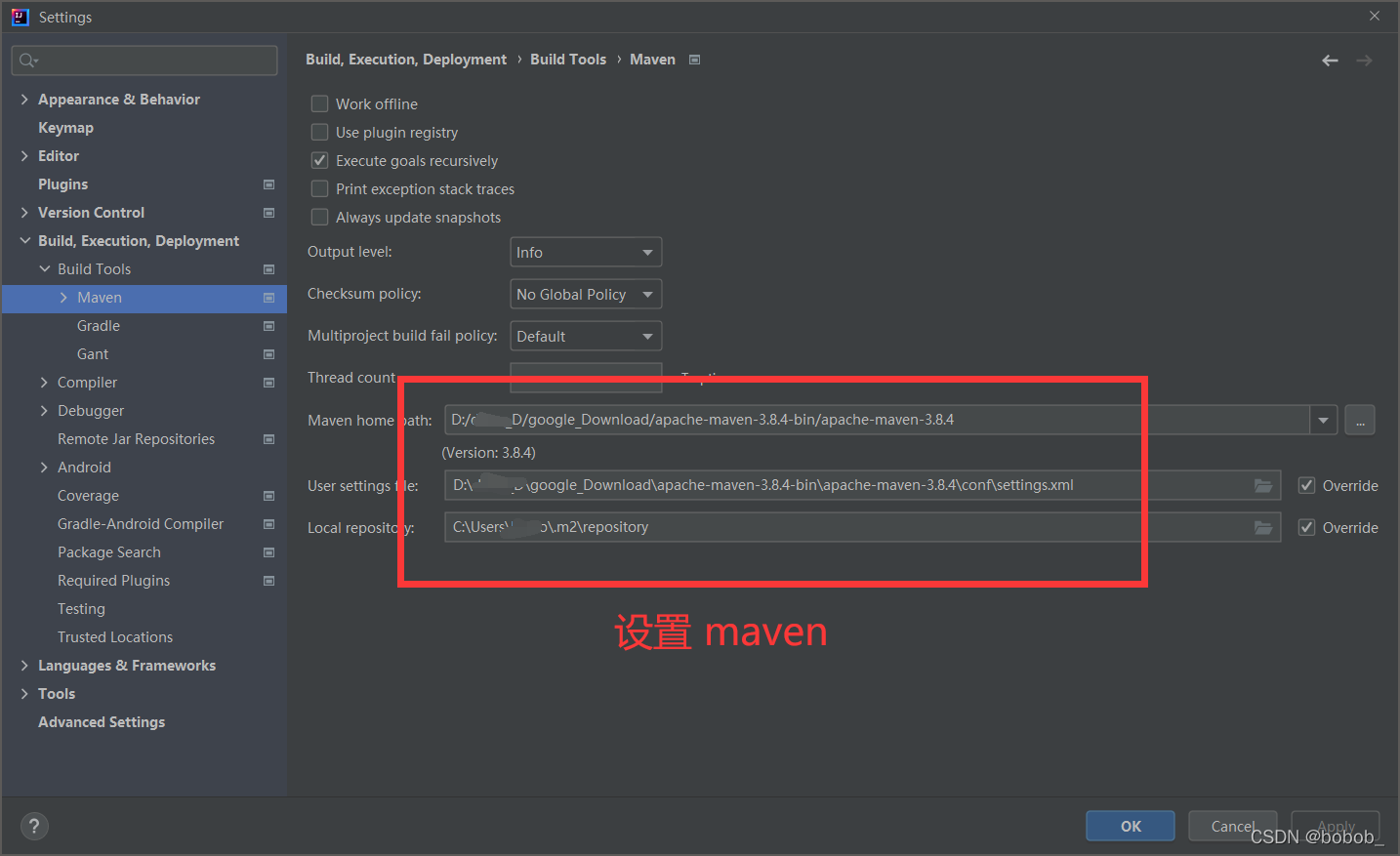The image size is (1400, 856).
Task: Click project icon beside Coverage row
Action: click(269, 496)
